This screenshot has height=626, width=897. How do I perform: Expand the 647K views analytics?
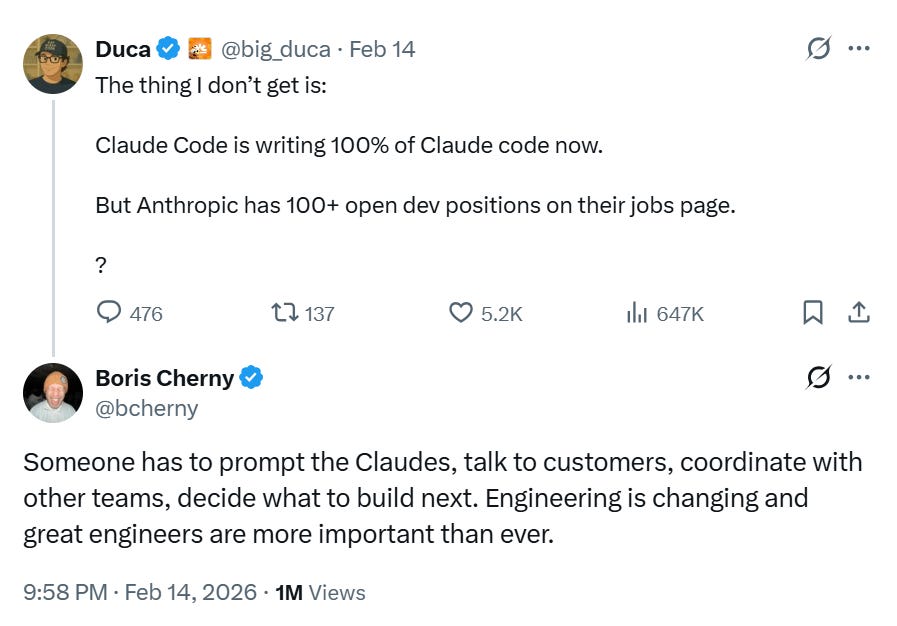[x=660, y=313]
